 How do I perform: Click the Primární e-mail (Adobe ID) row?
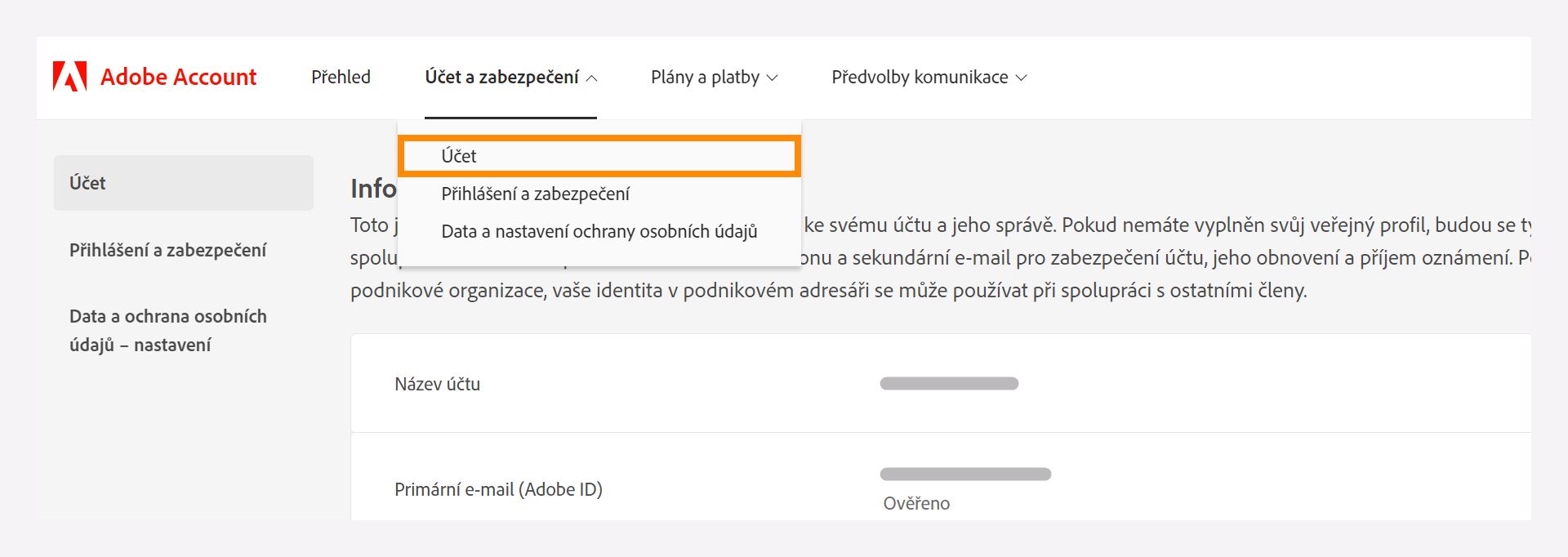tap(498, 489)
